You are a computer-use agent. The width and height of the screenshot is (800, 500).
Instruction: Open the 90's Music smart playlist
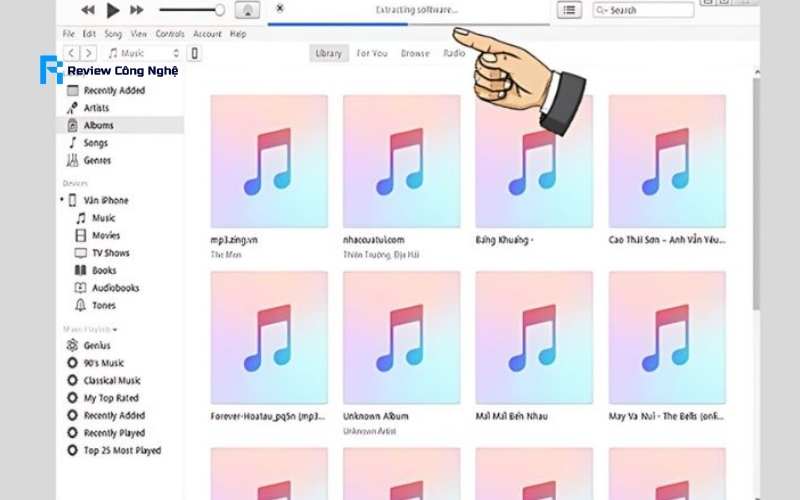pos(104,363)
